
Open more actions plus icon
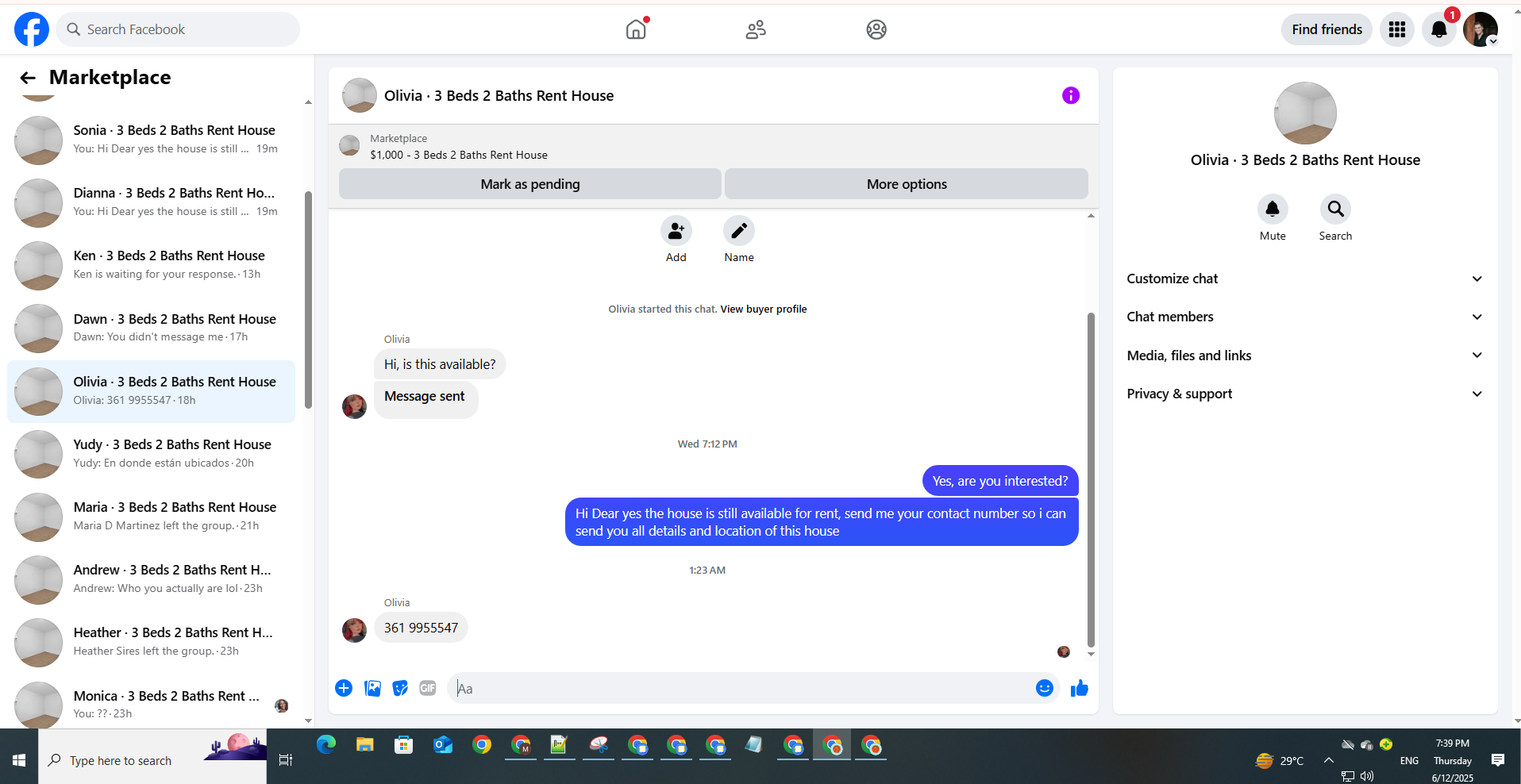344,688
